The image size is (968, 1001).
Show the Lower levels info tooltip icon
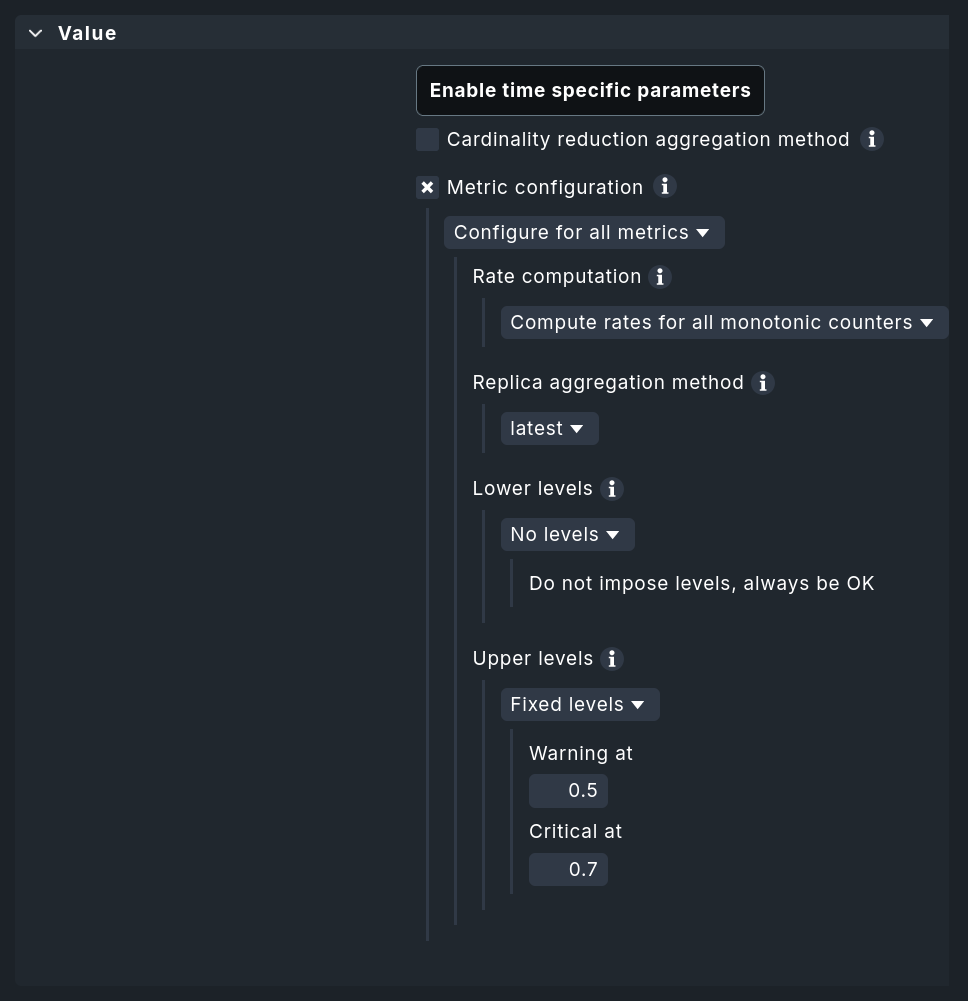[x=612, y=489]
